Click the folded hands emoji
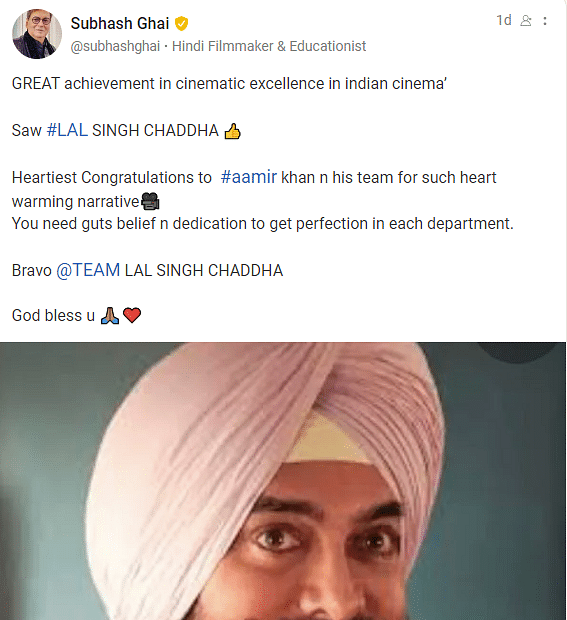567x620 pixels. [110, 316]
